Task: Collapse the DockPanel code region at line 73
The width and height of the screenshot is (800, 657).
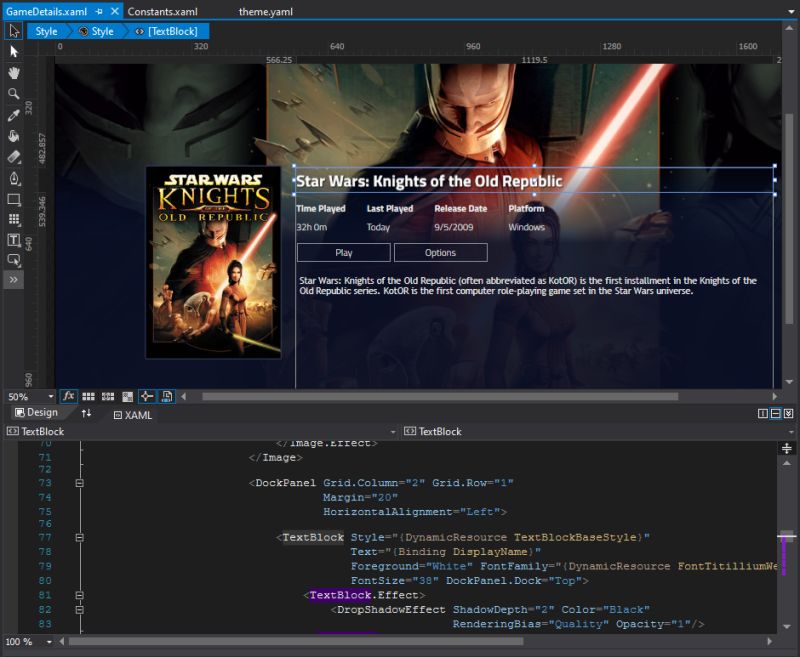Action: 80,483
